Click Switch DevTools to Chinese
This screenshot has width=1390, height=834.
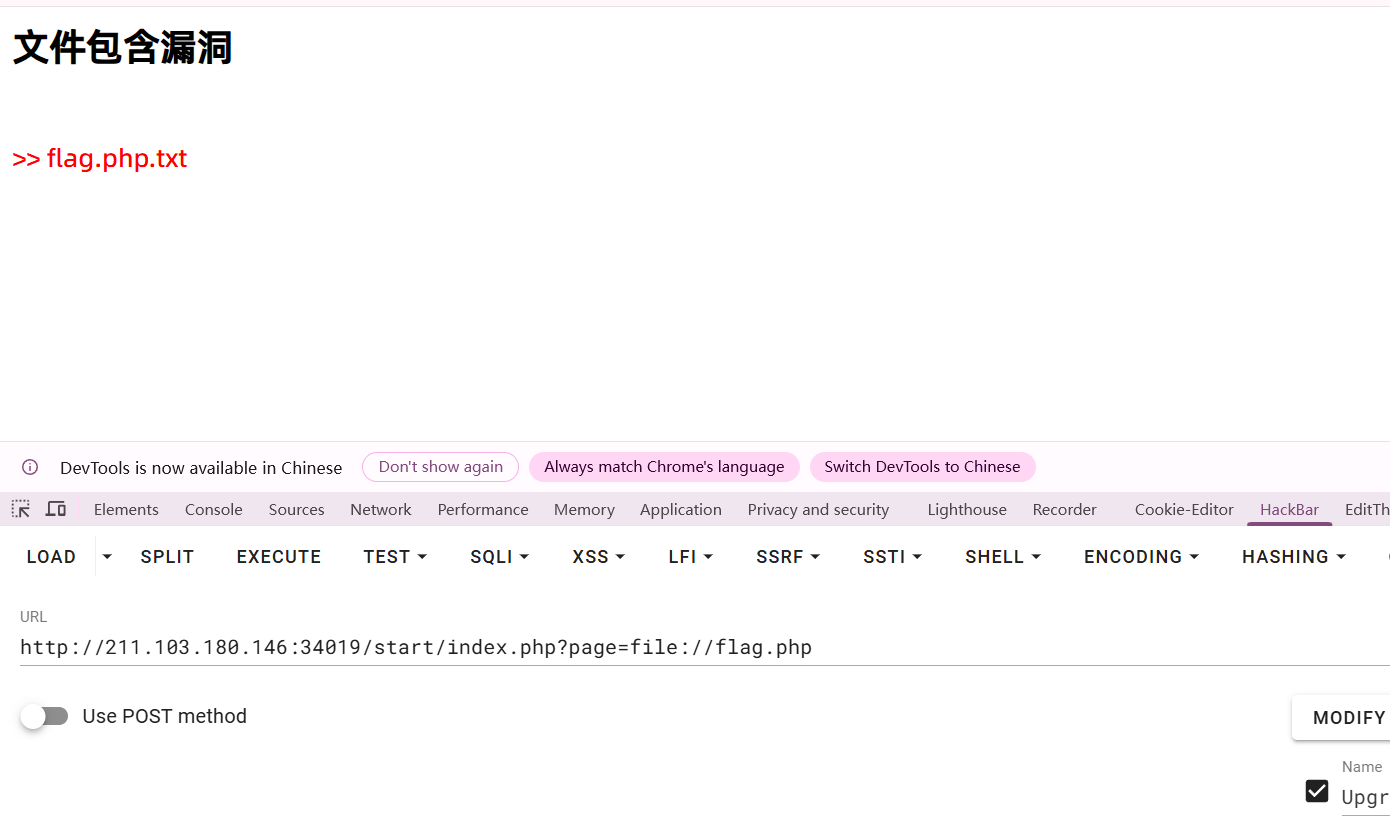(x=922, y=467)
